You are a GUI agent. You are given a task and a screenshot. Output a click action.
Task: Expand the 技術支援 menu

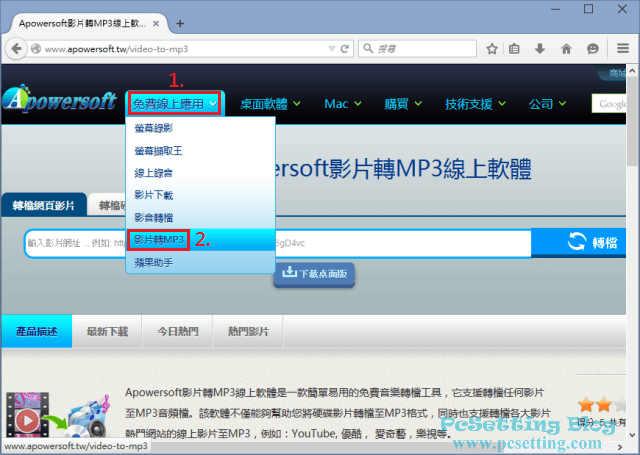point(475,104)
